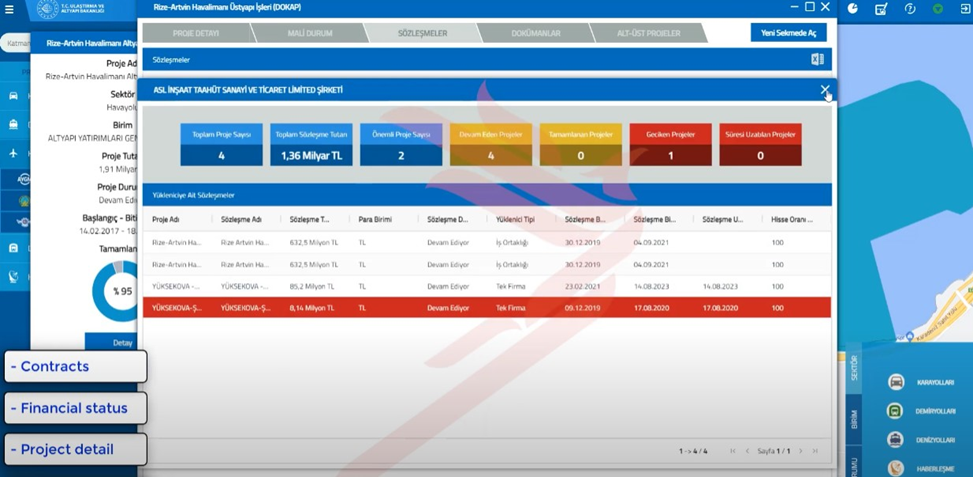Click the 09.12.2019 date in red row

pyautogui.click(x=583, y=308)
